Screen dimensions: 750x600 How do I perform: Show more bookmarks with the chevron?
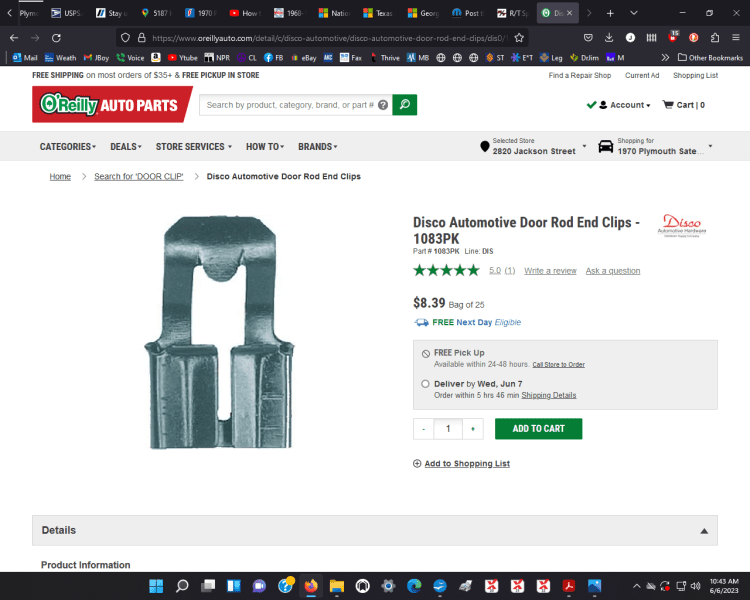[x=665, y=58]
